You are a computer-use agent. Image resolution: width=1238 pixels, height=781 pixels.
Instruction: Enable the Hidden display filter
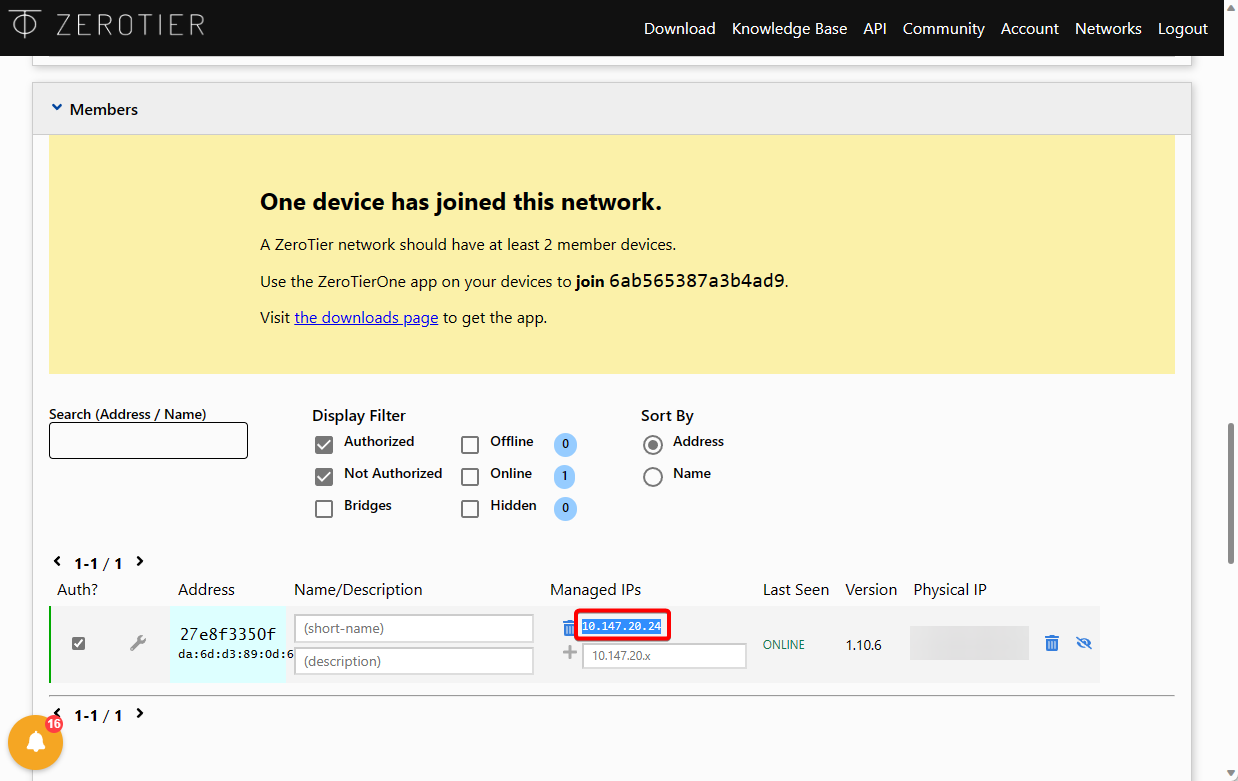pyautogui.click(x=470, y=508)
